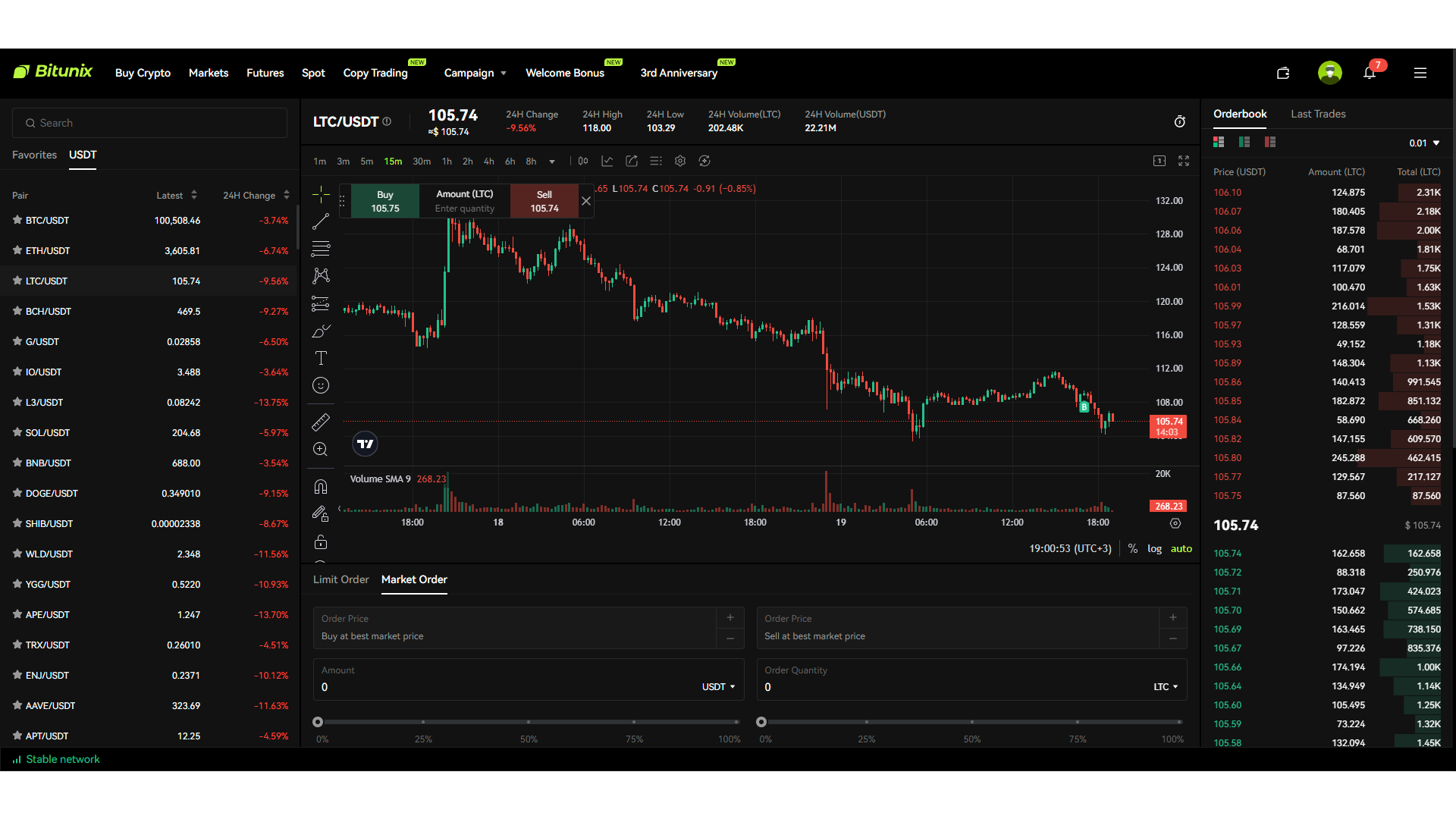Select the 5m timeframe
Image resolution: width=1456 pixels, height=819 pixels.
tap(367, 162)
